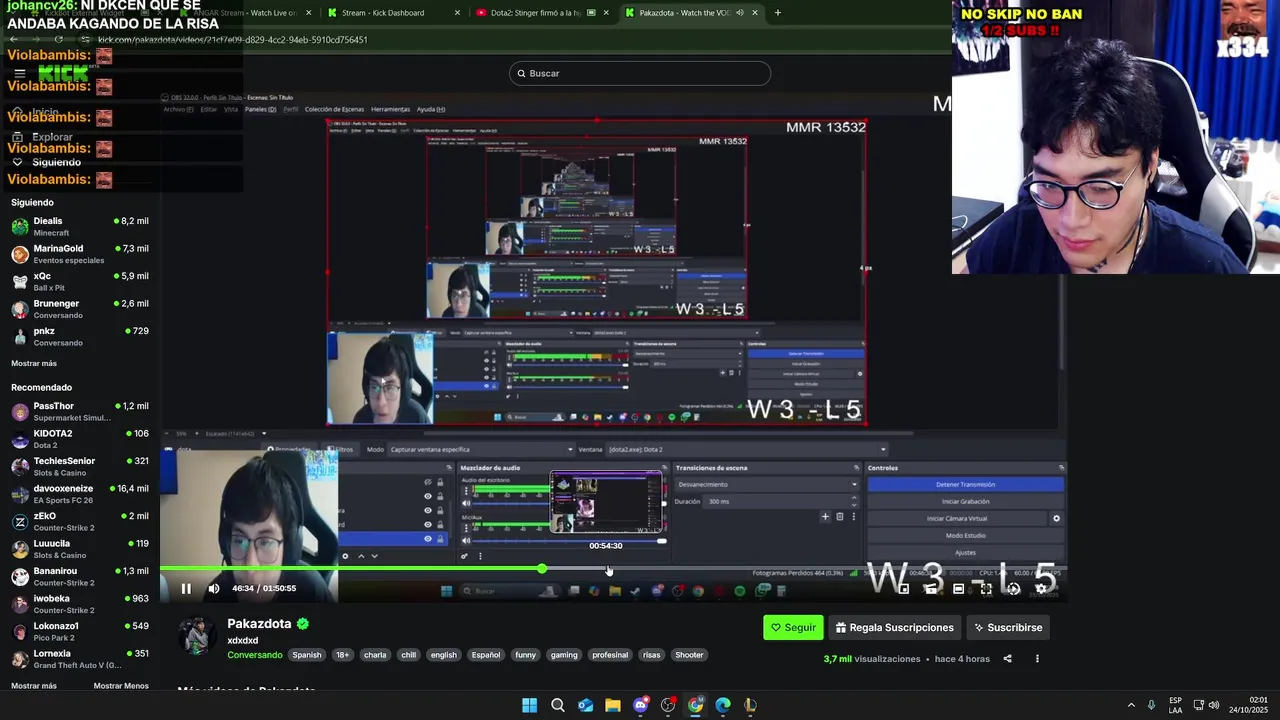The image size is (1280, 720).
Task: Open Windows taskbar search
Action: pyautogui.click(x=558, y=705)
